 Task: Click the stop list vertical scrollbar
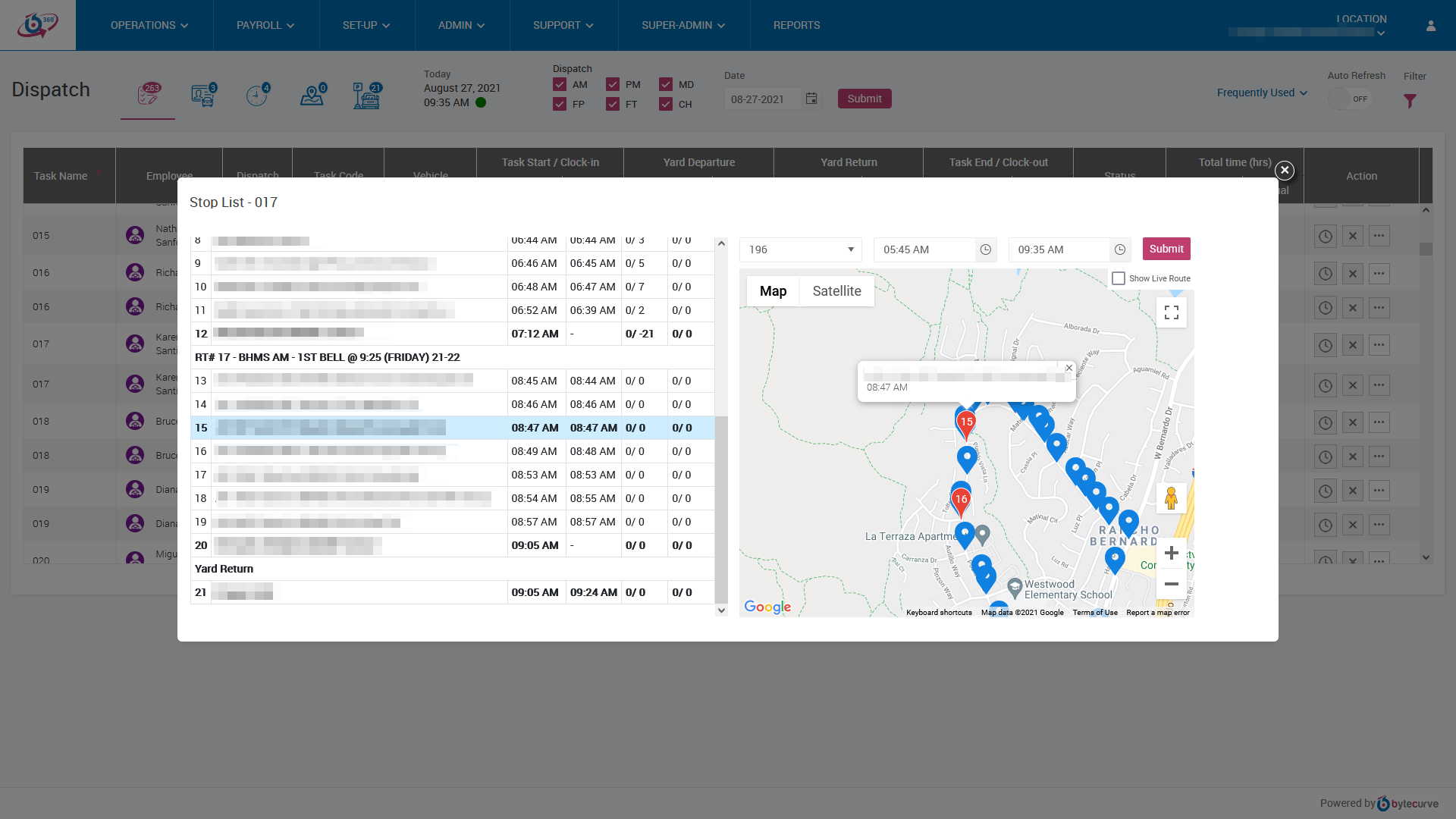tap(721, 508)
